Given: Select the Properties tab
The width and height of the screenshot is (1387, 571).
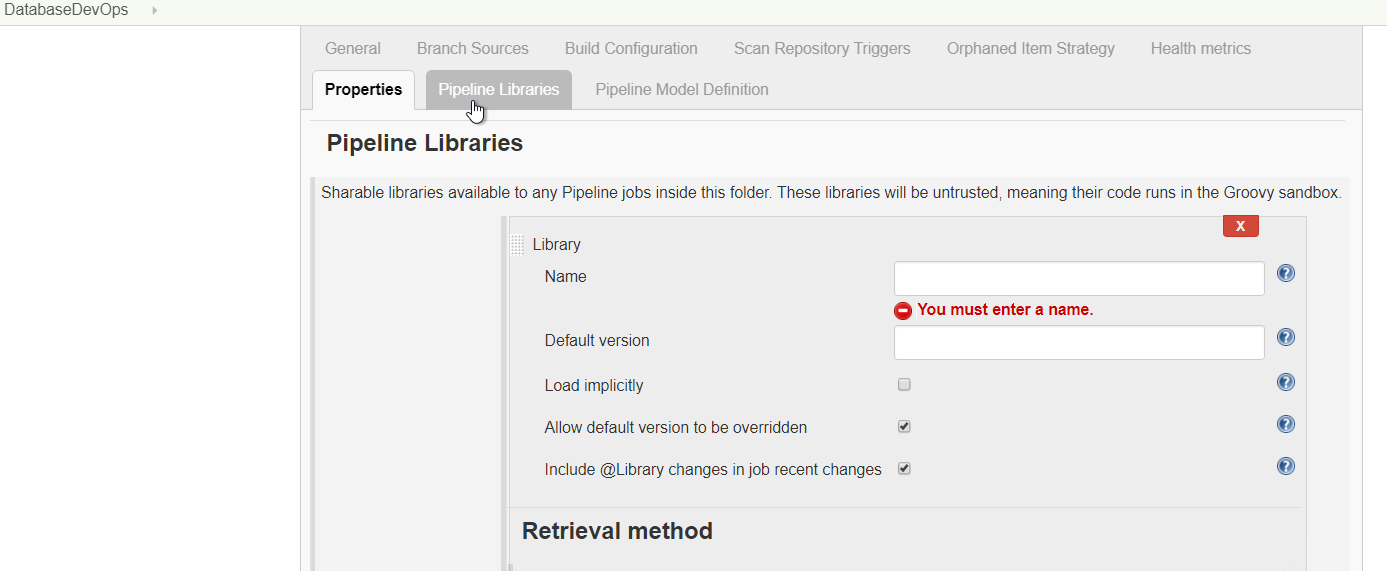Looking at the screenshot, I should pyautogui.click(x=363, y=89).
